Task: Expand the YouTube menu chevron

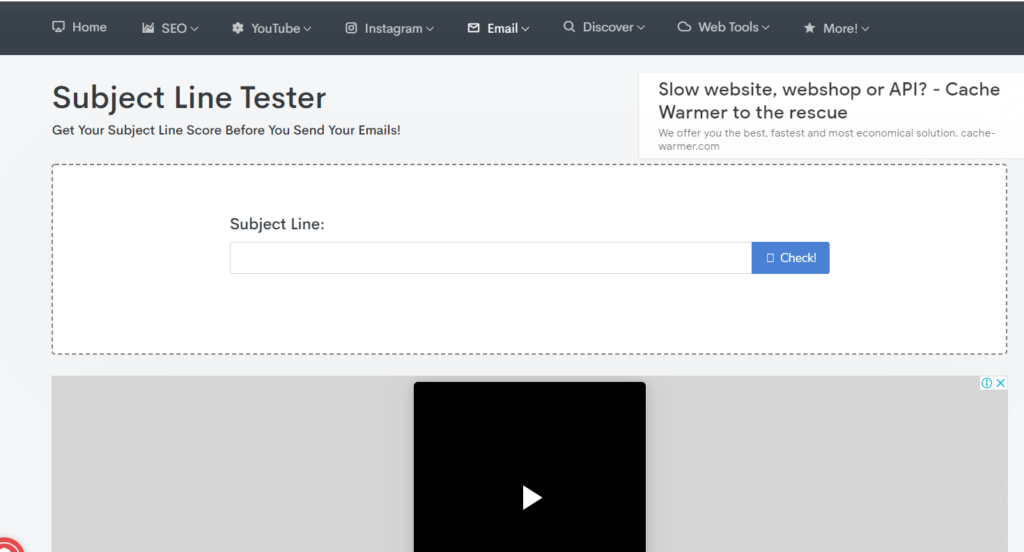Action: 307,29
